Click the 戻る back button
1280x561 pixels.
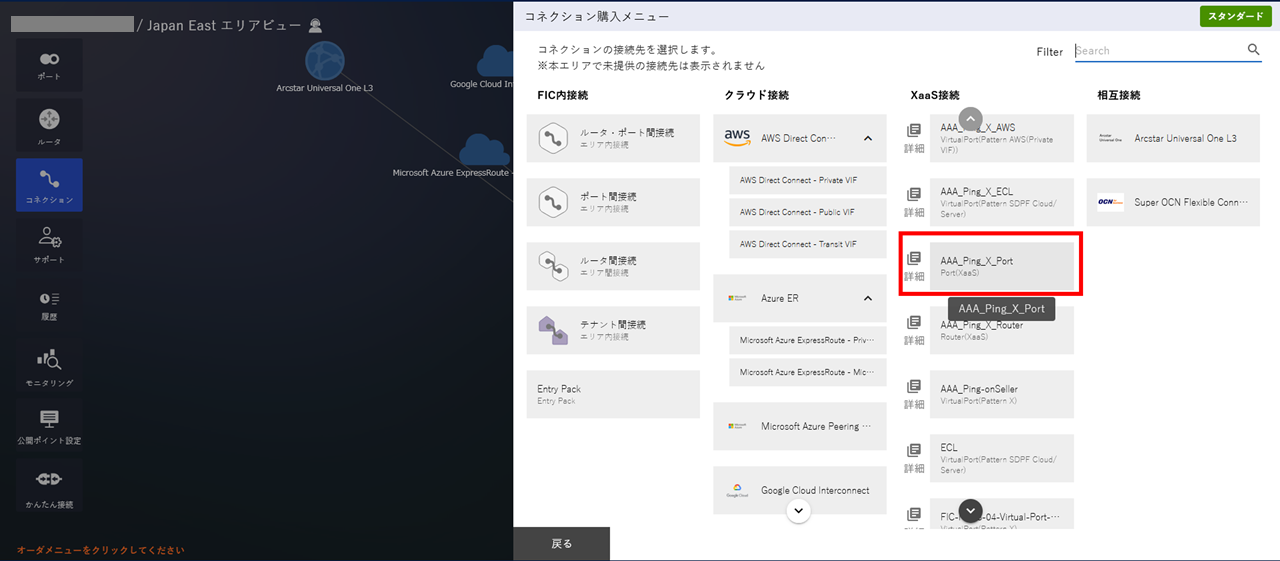[x=562, y=544]
